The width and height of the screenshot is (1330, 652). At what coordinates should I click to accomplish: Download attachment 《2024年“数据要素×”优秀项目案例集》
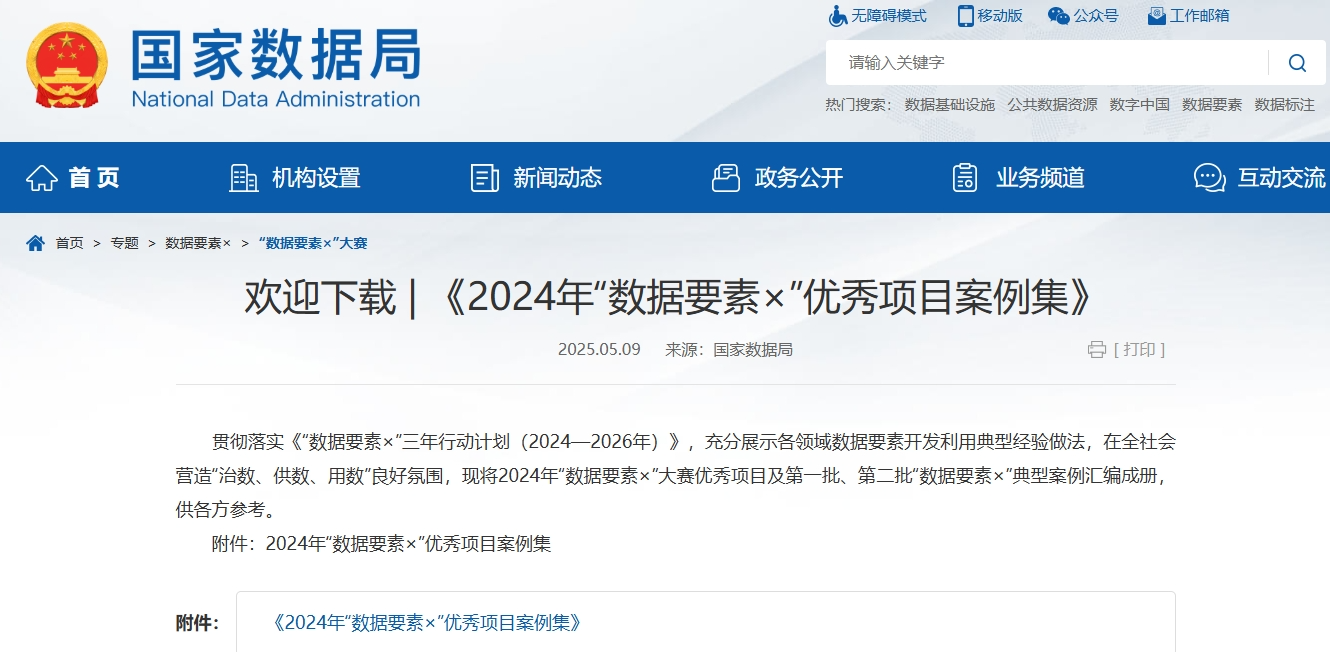[427, 623]
